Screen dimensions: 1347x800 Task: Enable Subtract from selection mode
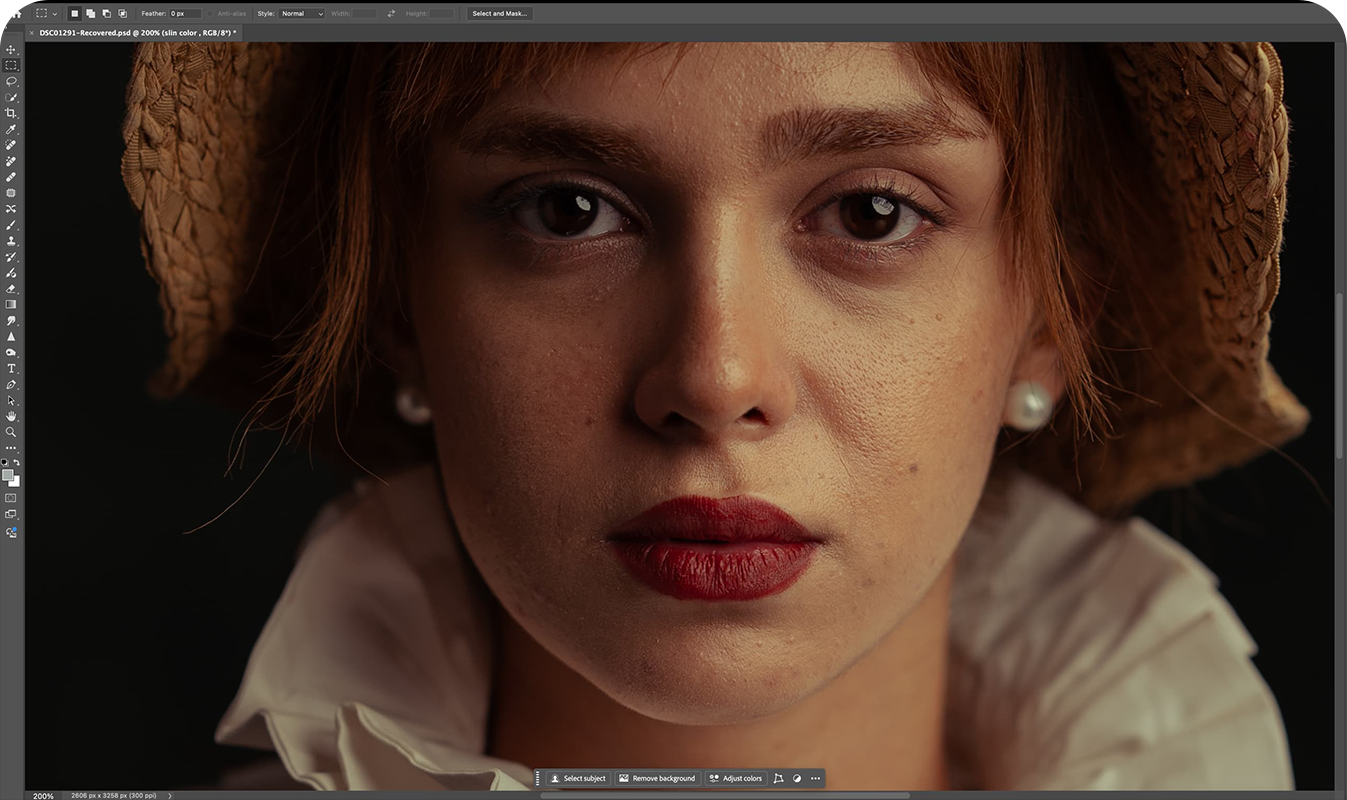click(106, 13)
